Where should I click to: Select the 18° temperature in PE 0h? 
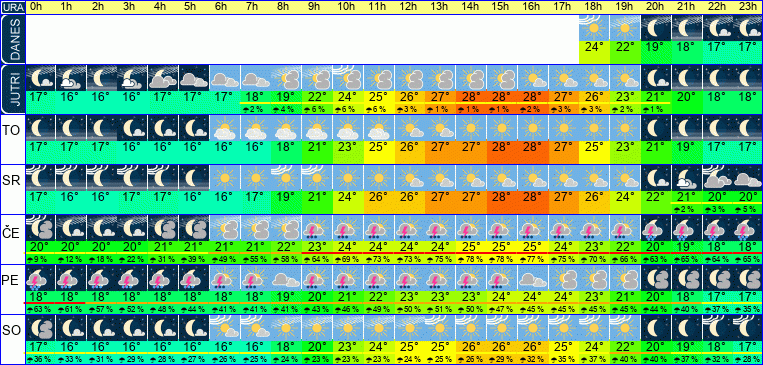[40, 296]
